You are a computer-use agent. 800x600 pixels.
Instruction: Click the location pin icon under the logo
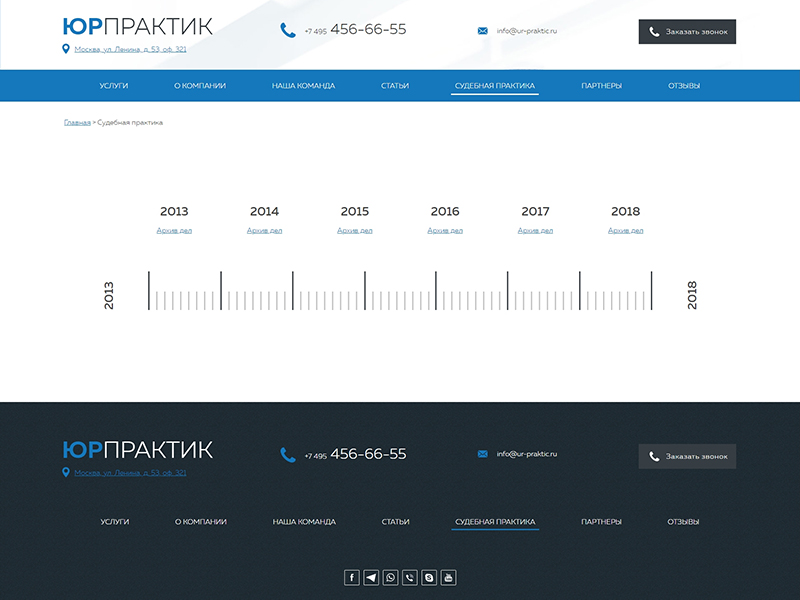68,46
